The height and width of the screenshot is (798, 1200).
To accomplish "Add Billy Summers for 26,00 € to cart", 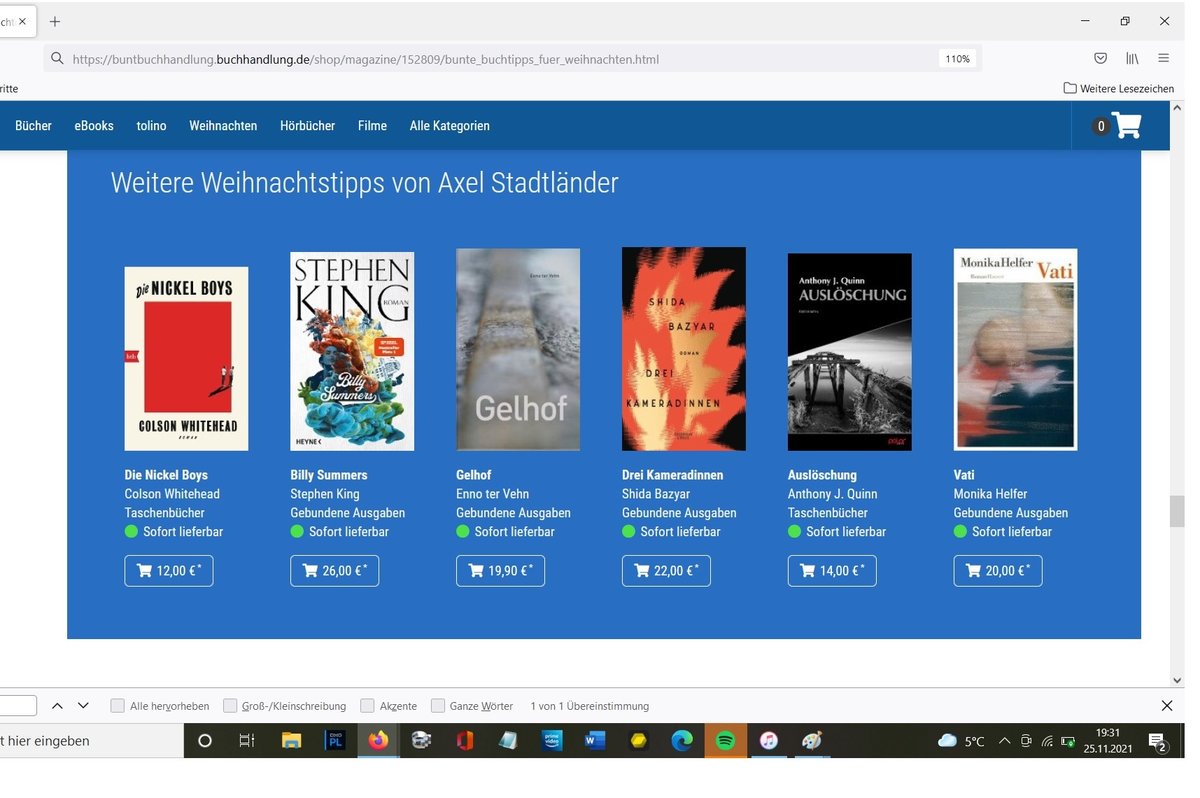I will tap(335, 570).
